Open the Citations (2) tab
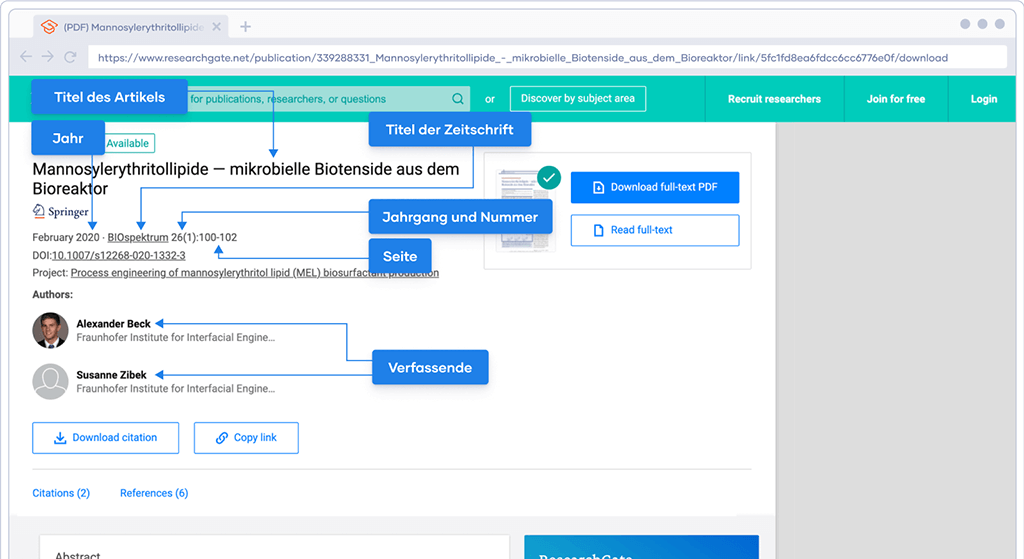The width and height of the screenshot is (1024, 559). tap(61, 493)
